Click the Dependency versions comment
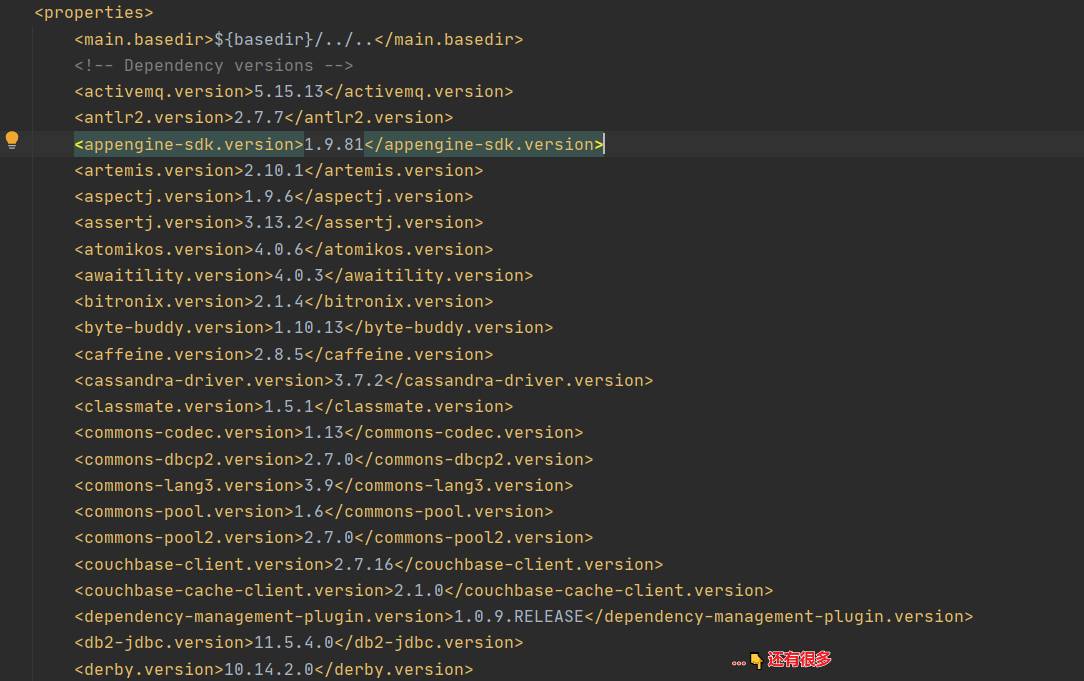Viewport: 1084px width, 681px height. pyautogui.click(x=214, y=66)
